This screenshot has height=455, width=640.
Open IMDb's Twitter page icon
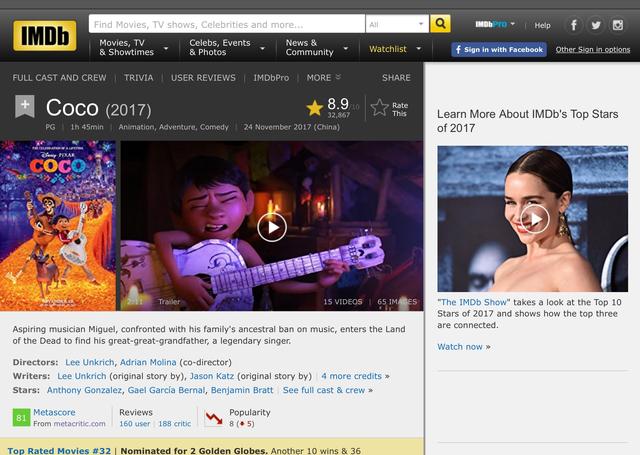pos(596,25)
